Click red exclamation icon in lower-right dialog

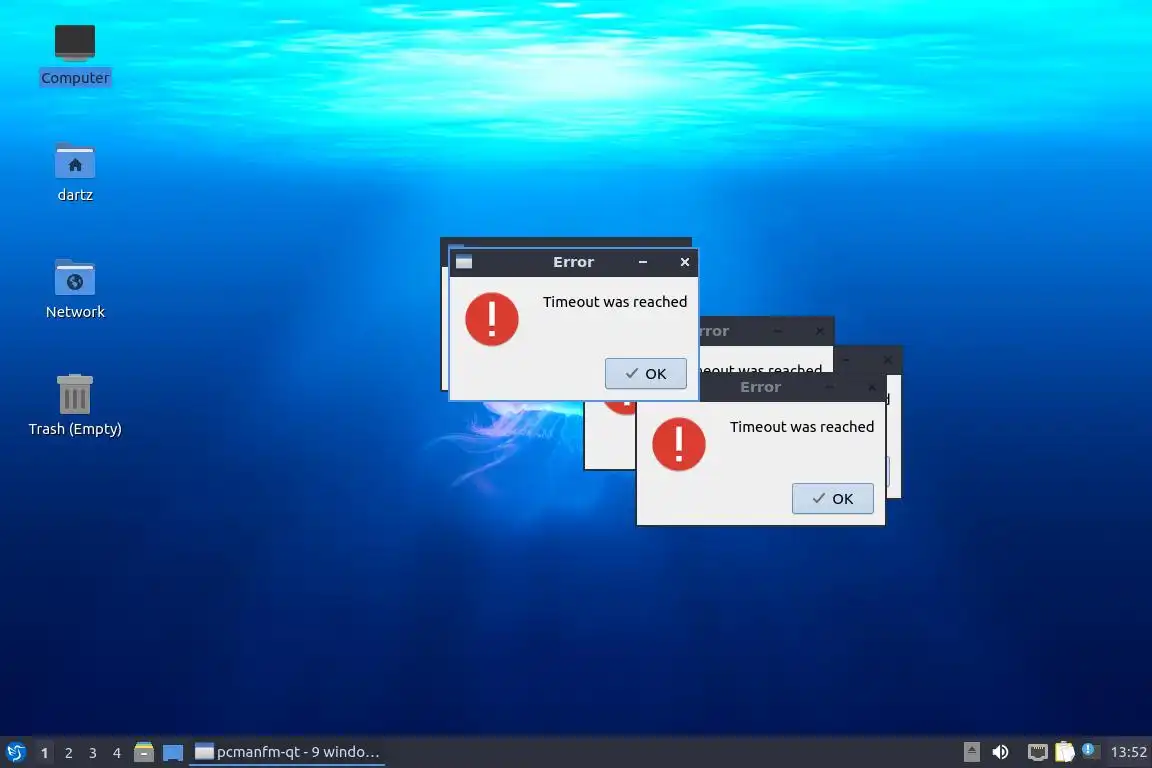pyautogui.click(x=678, y=444)
